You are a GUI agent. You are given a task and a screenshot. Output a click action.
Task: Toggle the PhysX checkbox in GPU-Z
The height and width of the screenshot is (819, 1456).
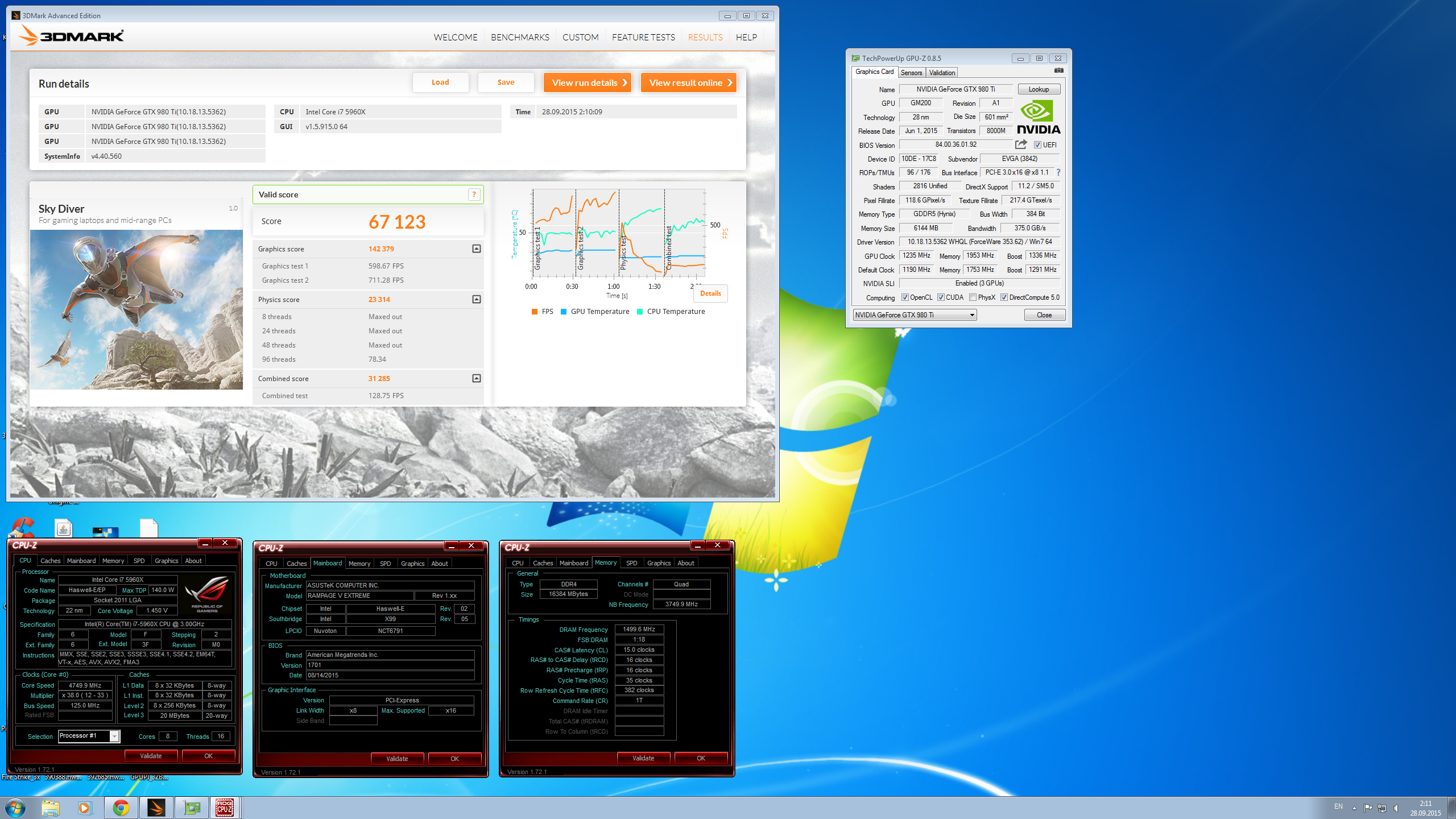pyautogui.click(x=973, y=297)
